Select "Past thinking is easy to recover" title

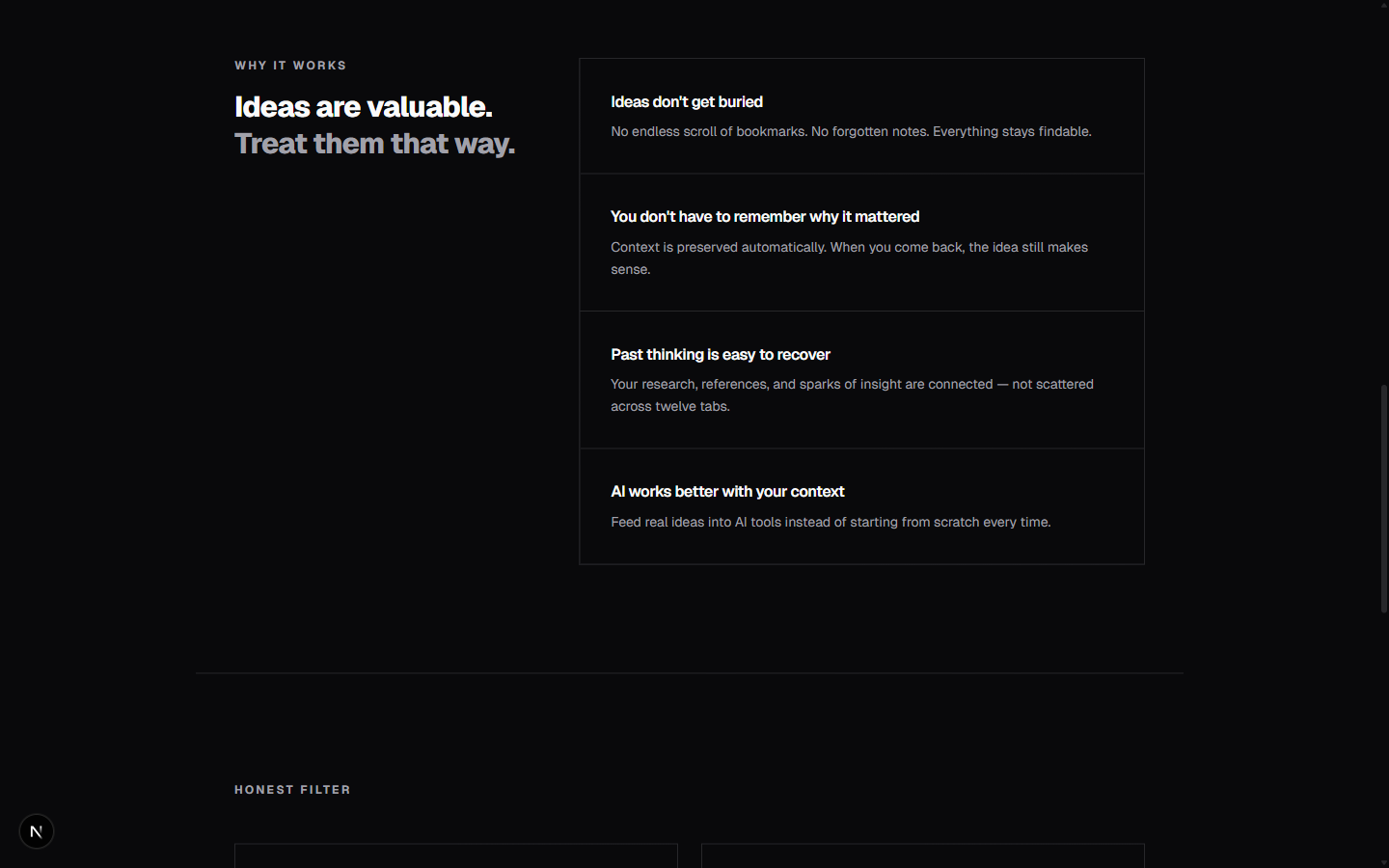click(x=721, y=355)
